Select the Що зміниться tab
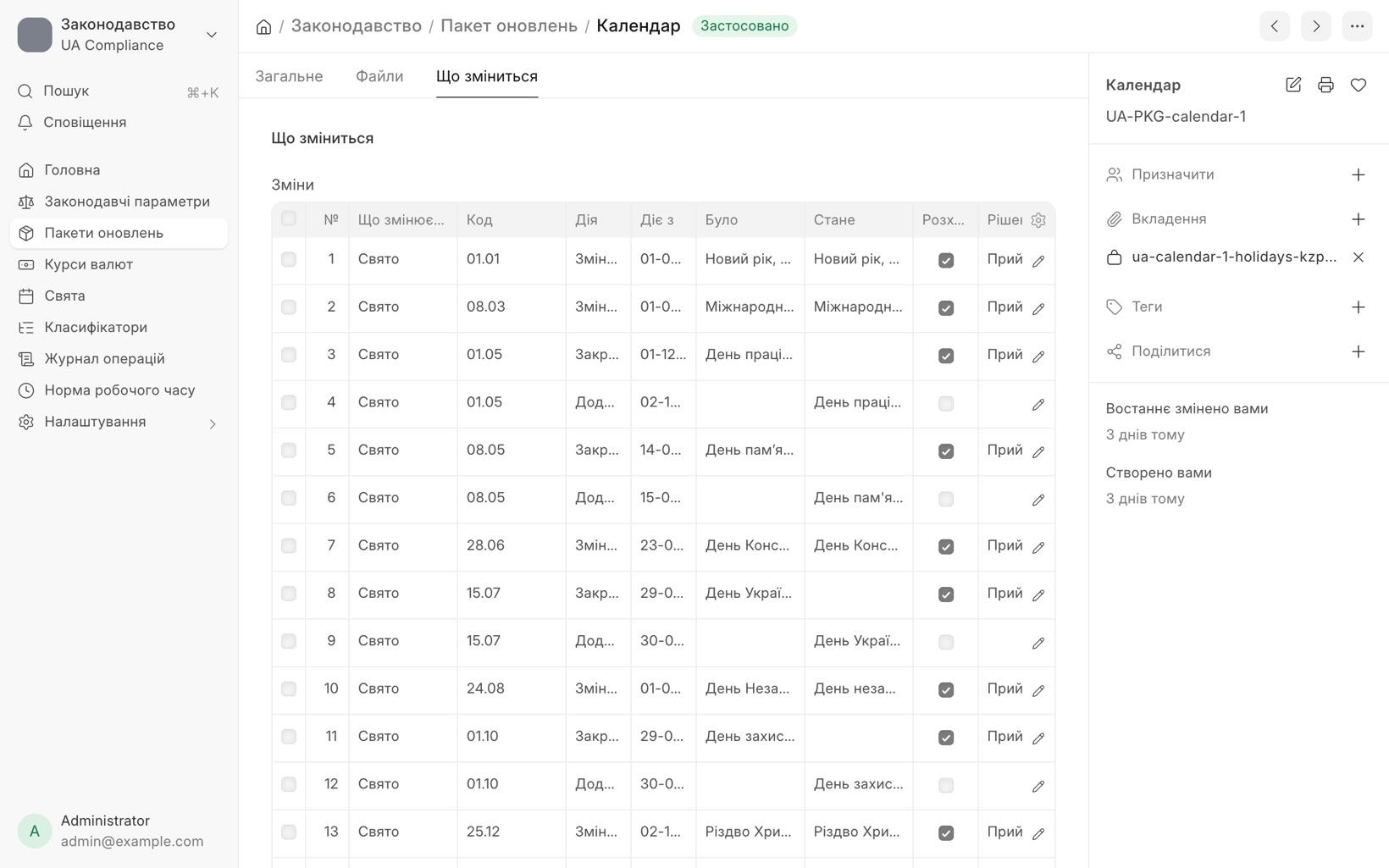The image size is (1389, 868). click(487, 76)
